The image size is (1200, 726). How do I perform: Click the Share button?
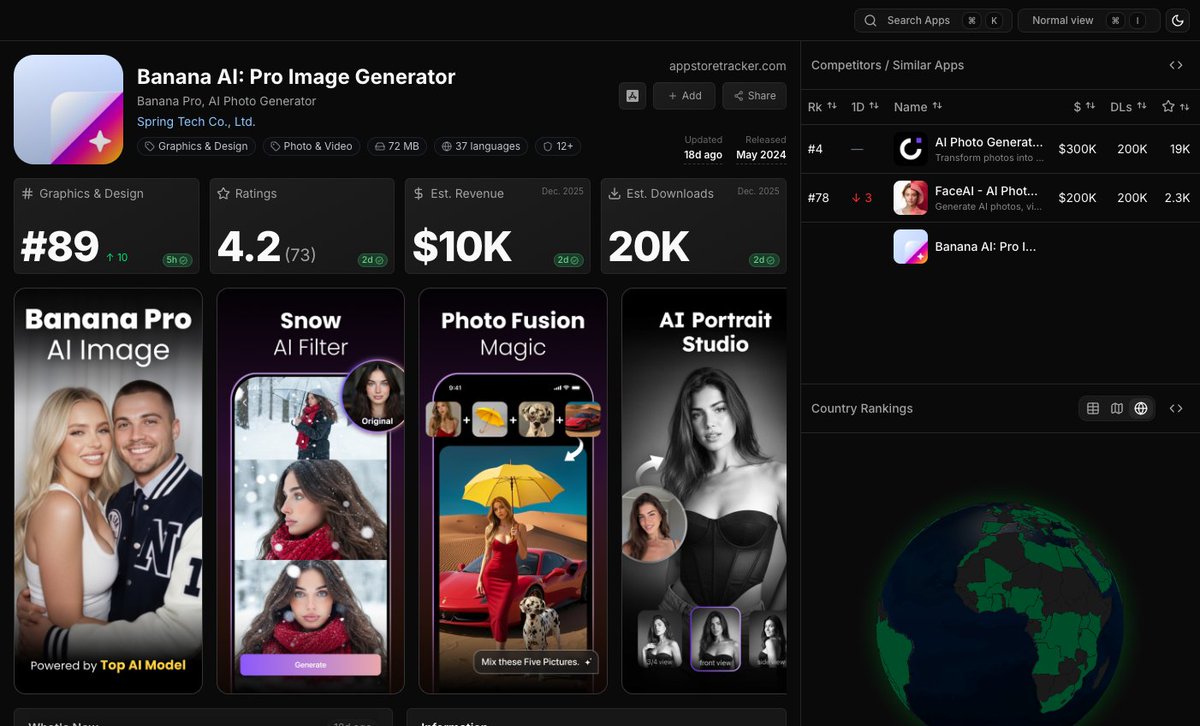(754, 96)
